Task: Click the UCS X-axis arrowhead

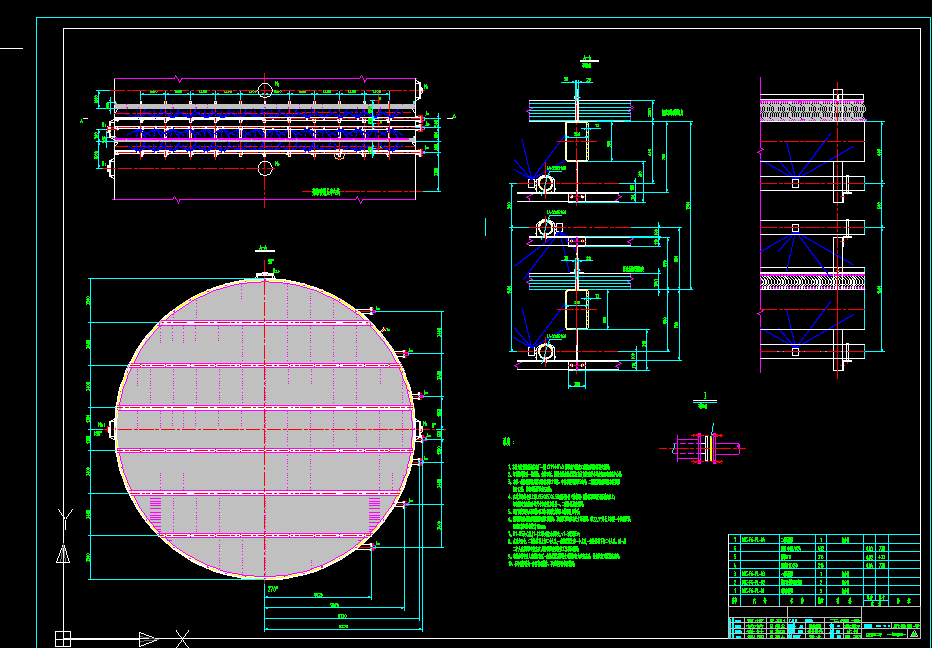Action: [x=148, y=637]
